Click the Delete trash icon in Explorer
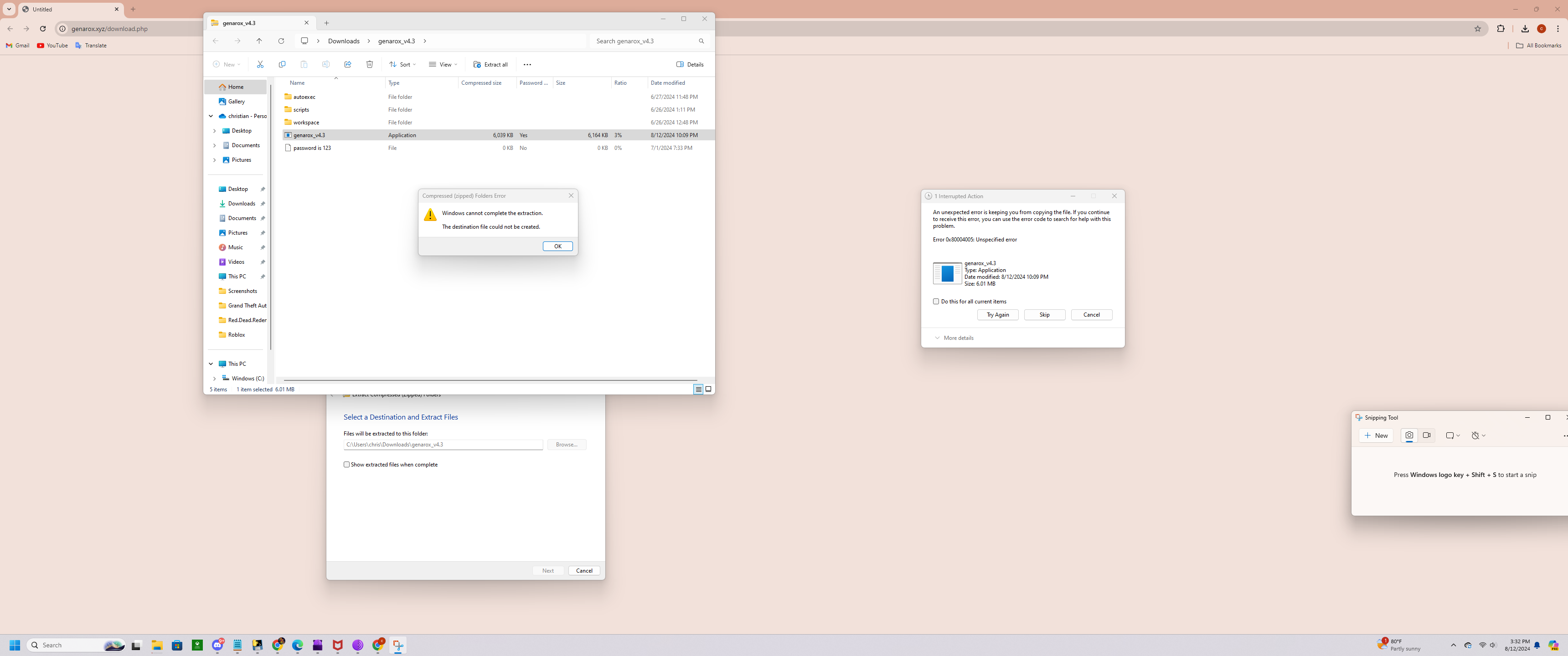 click(x=370, y=65)
